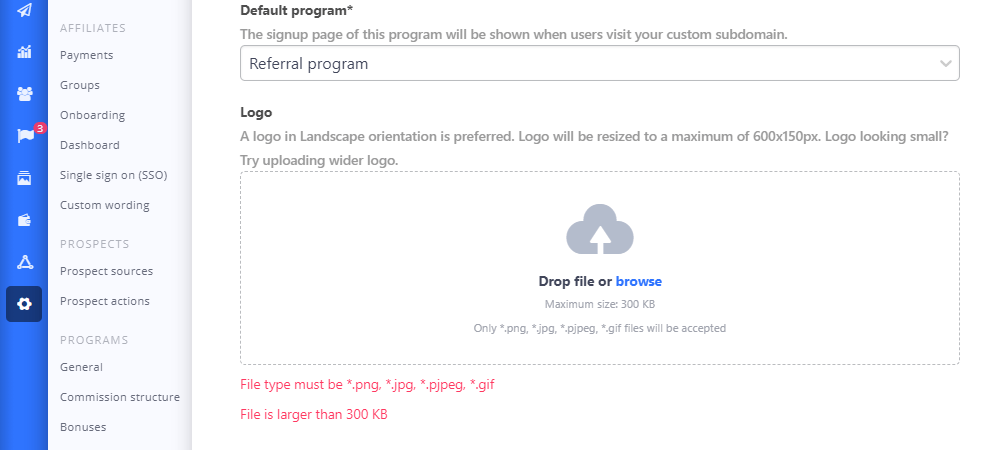Click the cloud upload icon
1000x450 pixels.
tap(600, 229)
